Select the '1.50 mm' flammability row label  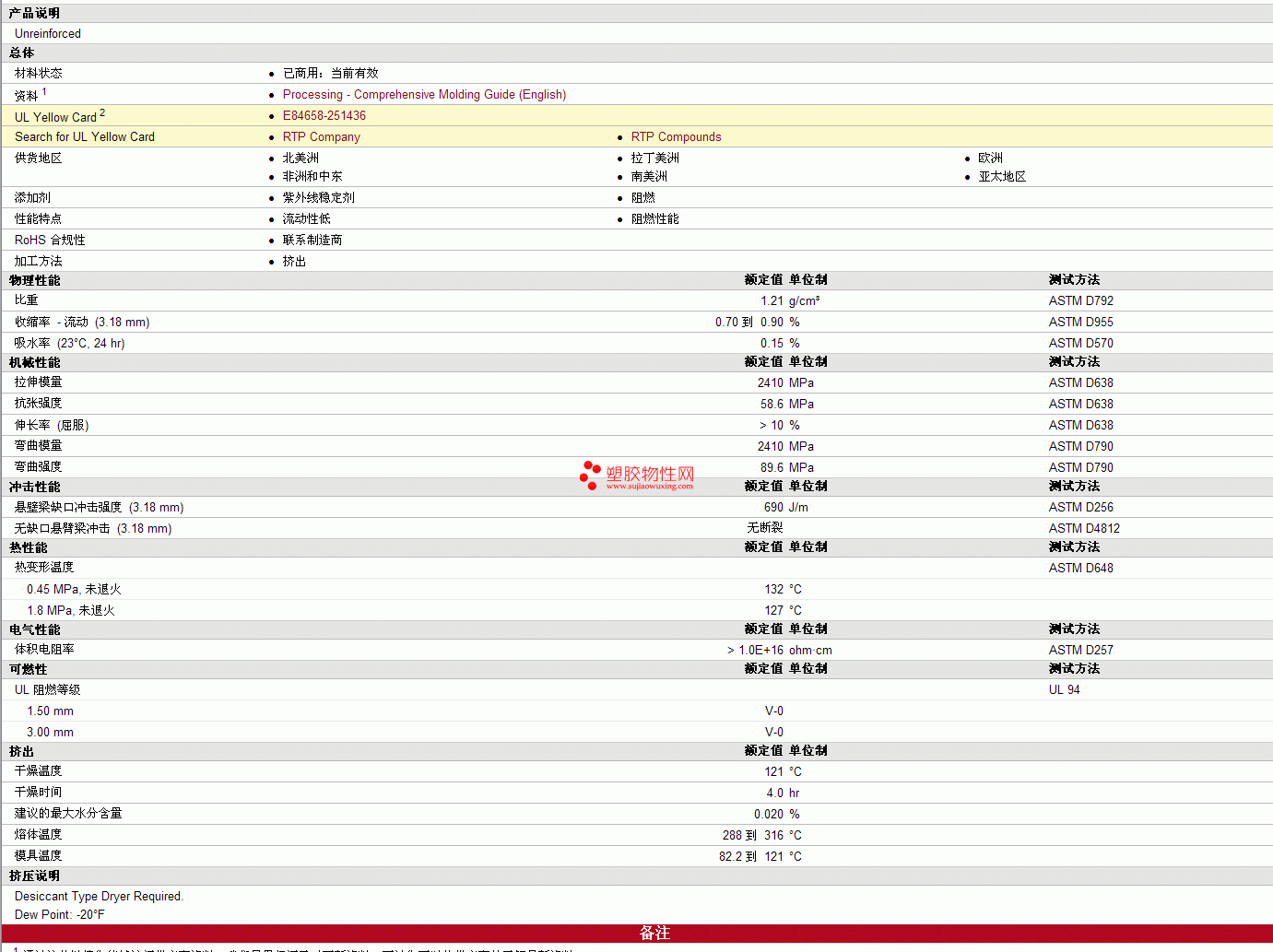coord(50,711)
